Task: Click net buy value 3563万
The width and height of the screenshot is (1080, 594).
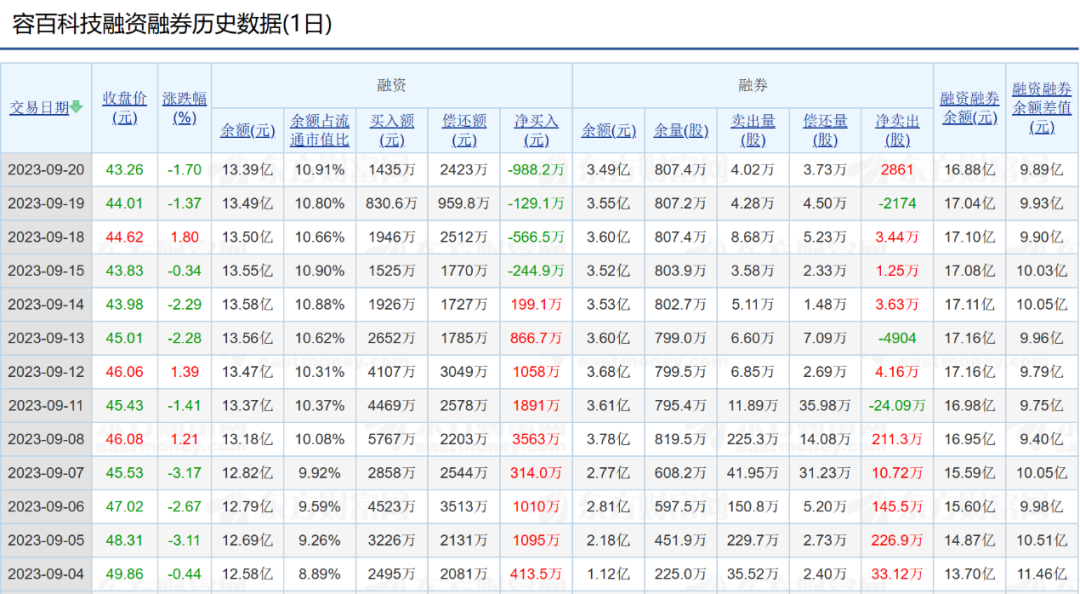Action: click(x=537, y=439)
